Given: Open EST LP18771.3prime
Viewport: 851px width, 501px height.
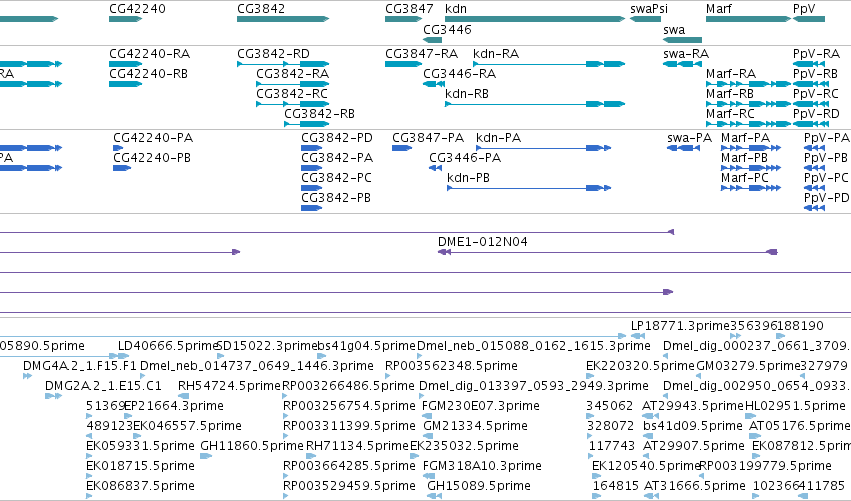Looking at the screenshot, I should click(x=680, y=326).
